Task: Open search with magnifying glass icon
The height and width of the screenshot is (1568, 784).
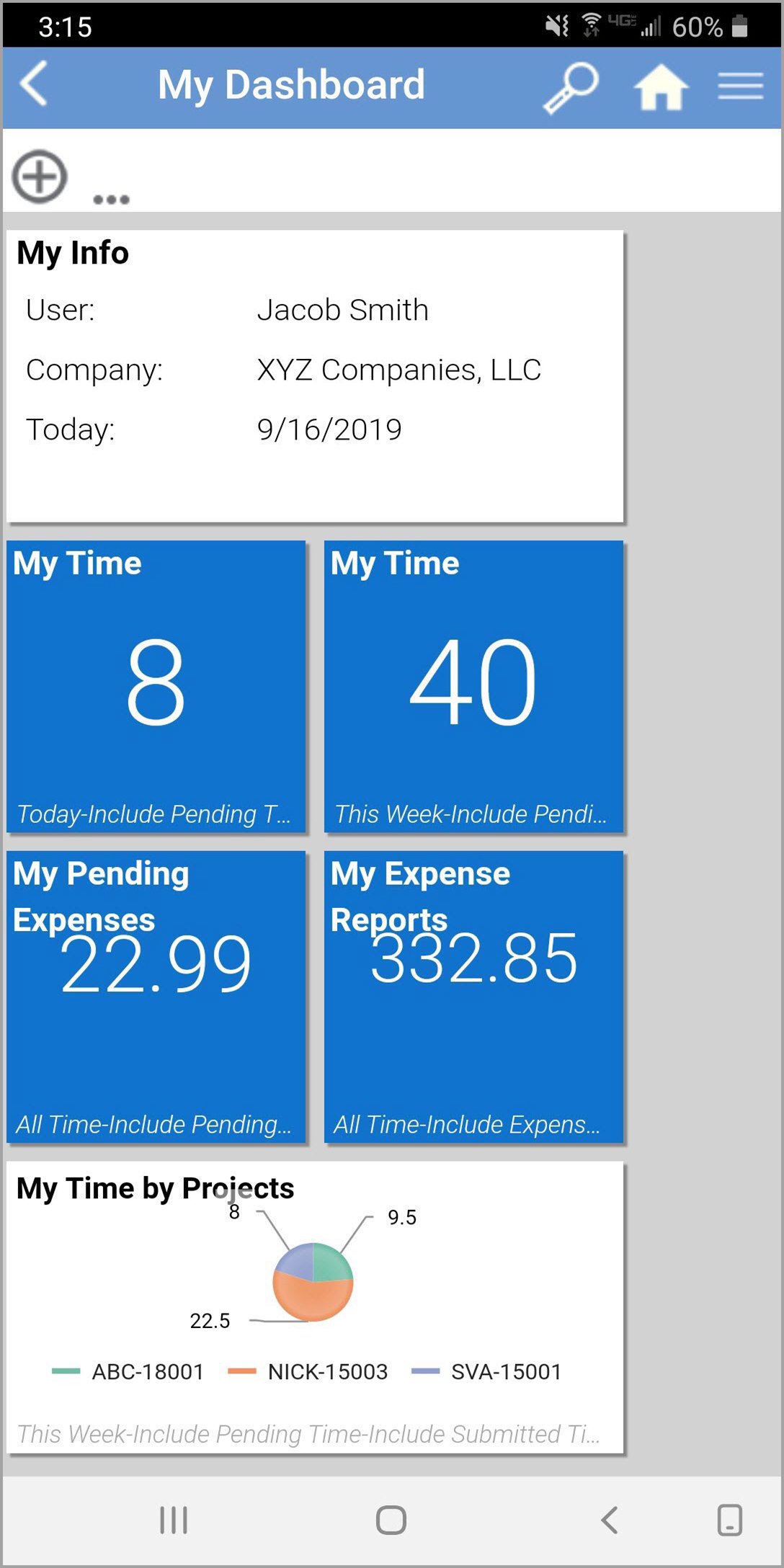Action: [571, 87]
